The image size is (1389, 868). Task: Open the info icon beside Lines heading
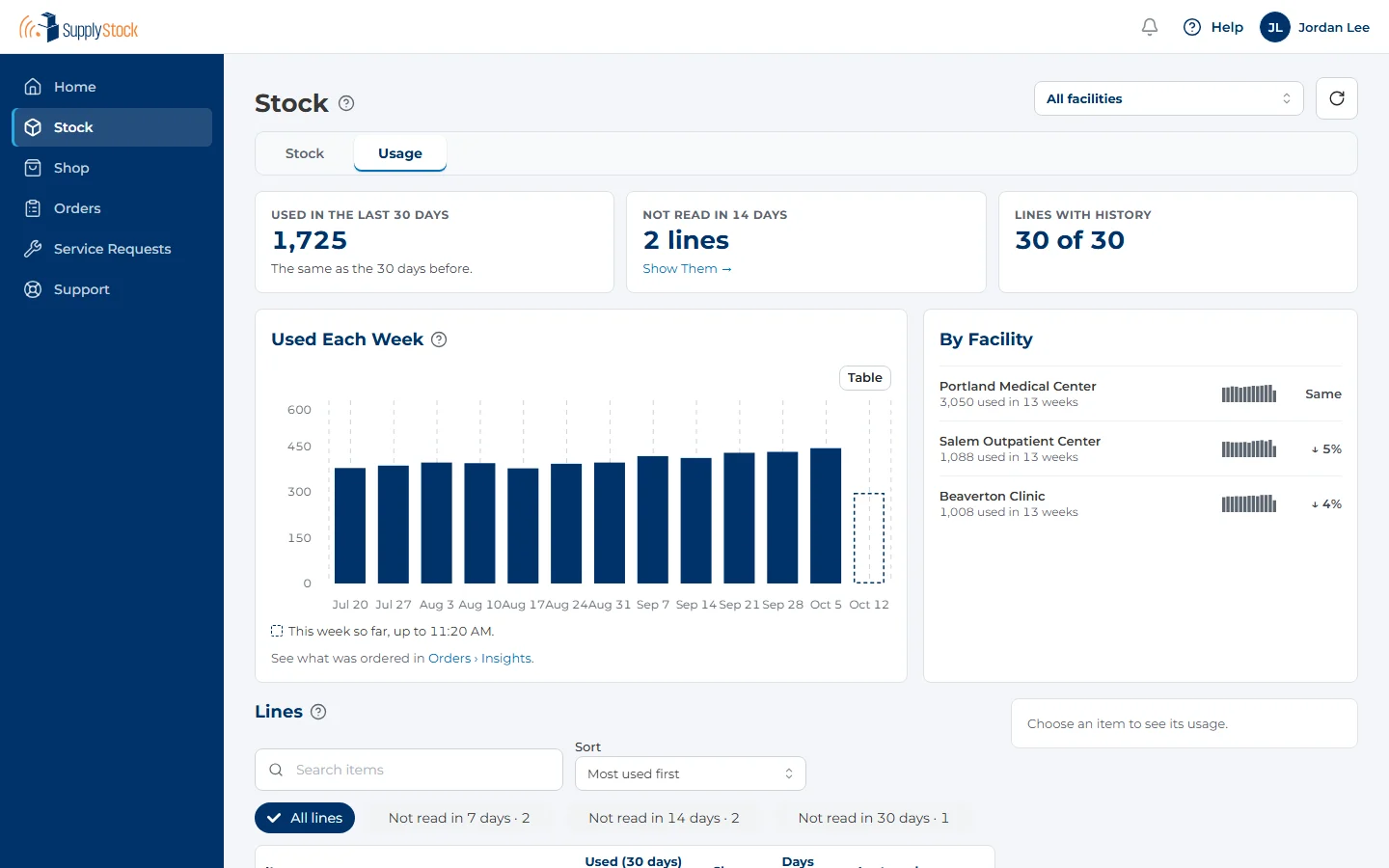click(x=318, y=712)
